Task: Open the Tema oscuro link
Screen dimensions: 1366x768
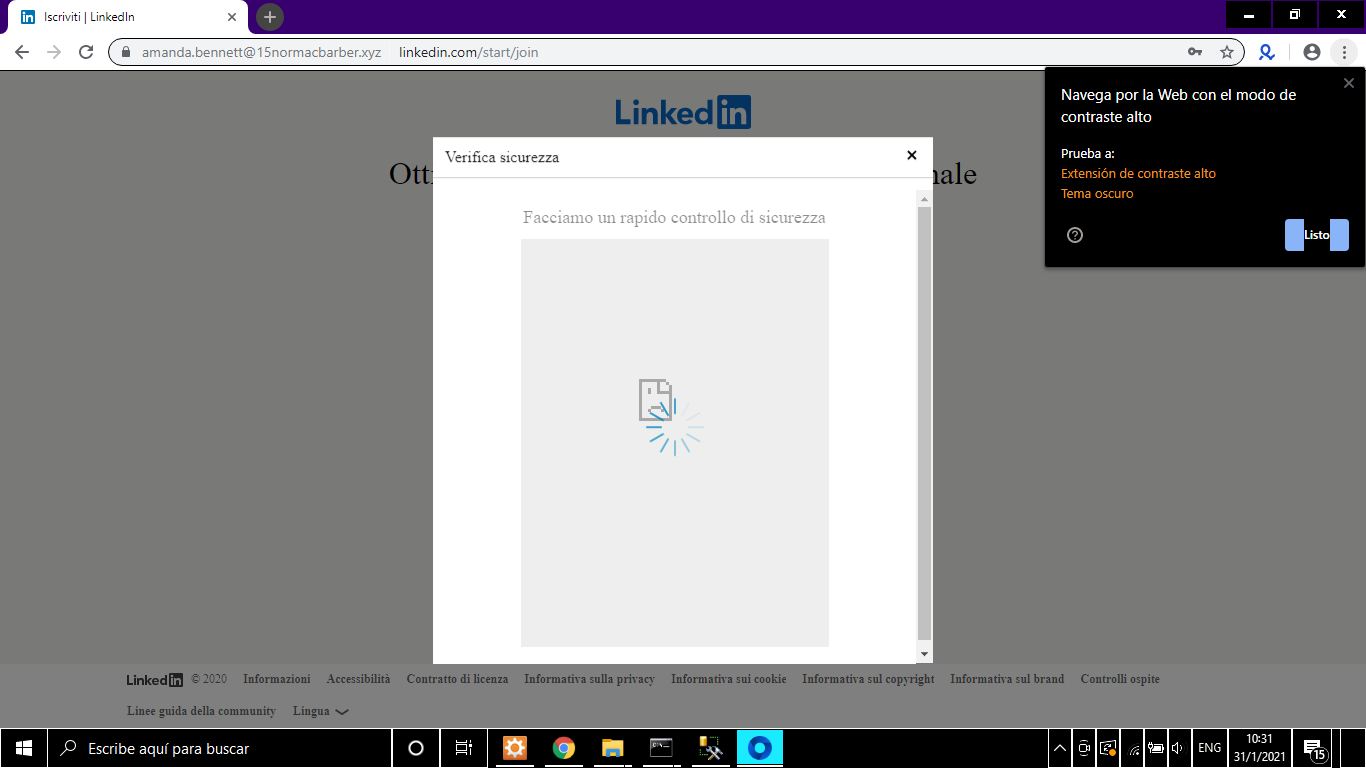Action: pyautogui.click(x=1097, y=194)
